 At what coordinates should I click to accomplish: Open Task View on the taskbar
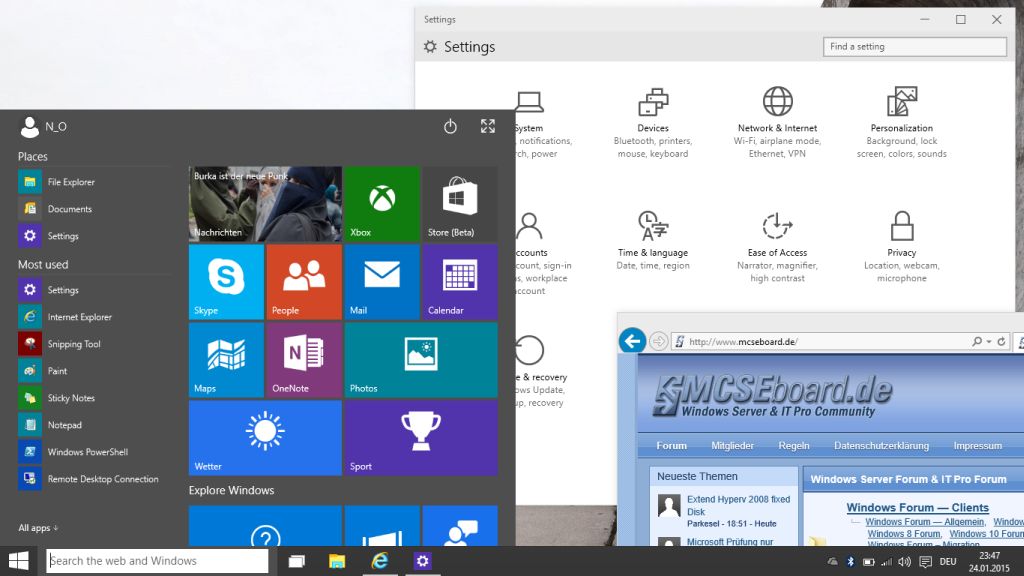(x=296, y=561)
